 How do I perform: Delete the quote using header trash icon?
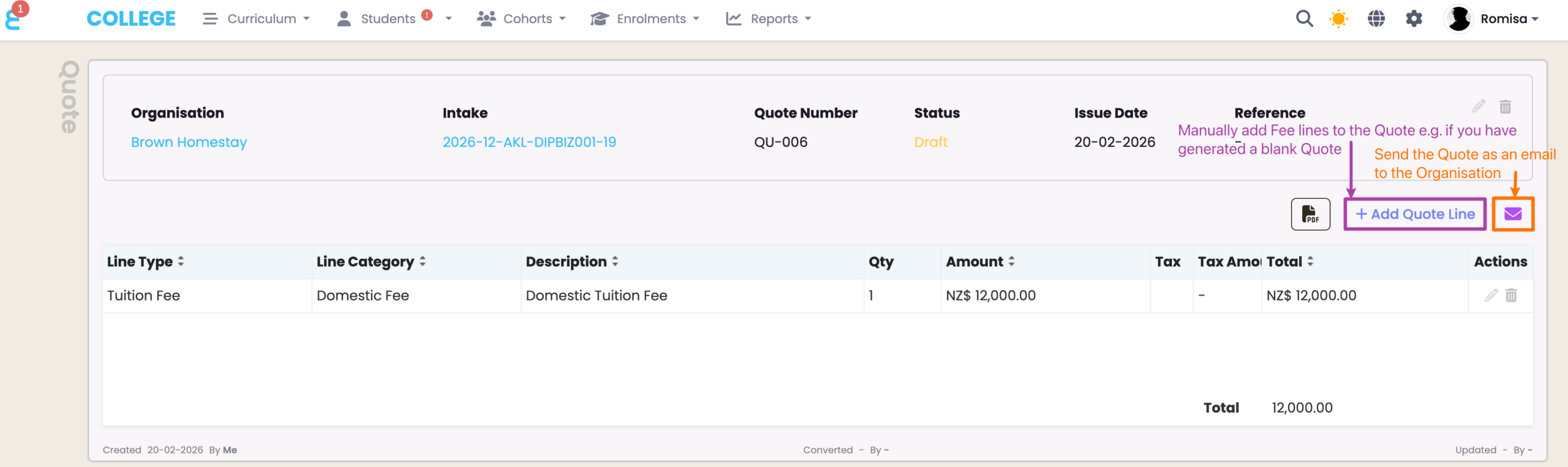coord(1505,106)
